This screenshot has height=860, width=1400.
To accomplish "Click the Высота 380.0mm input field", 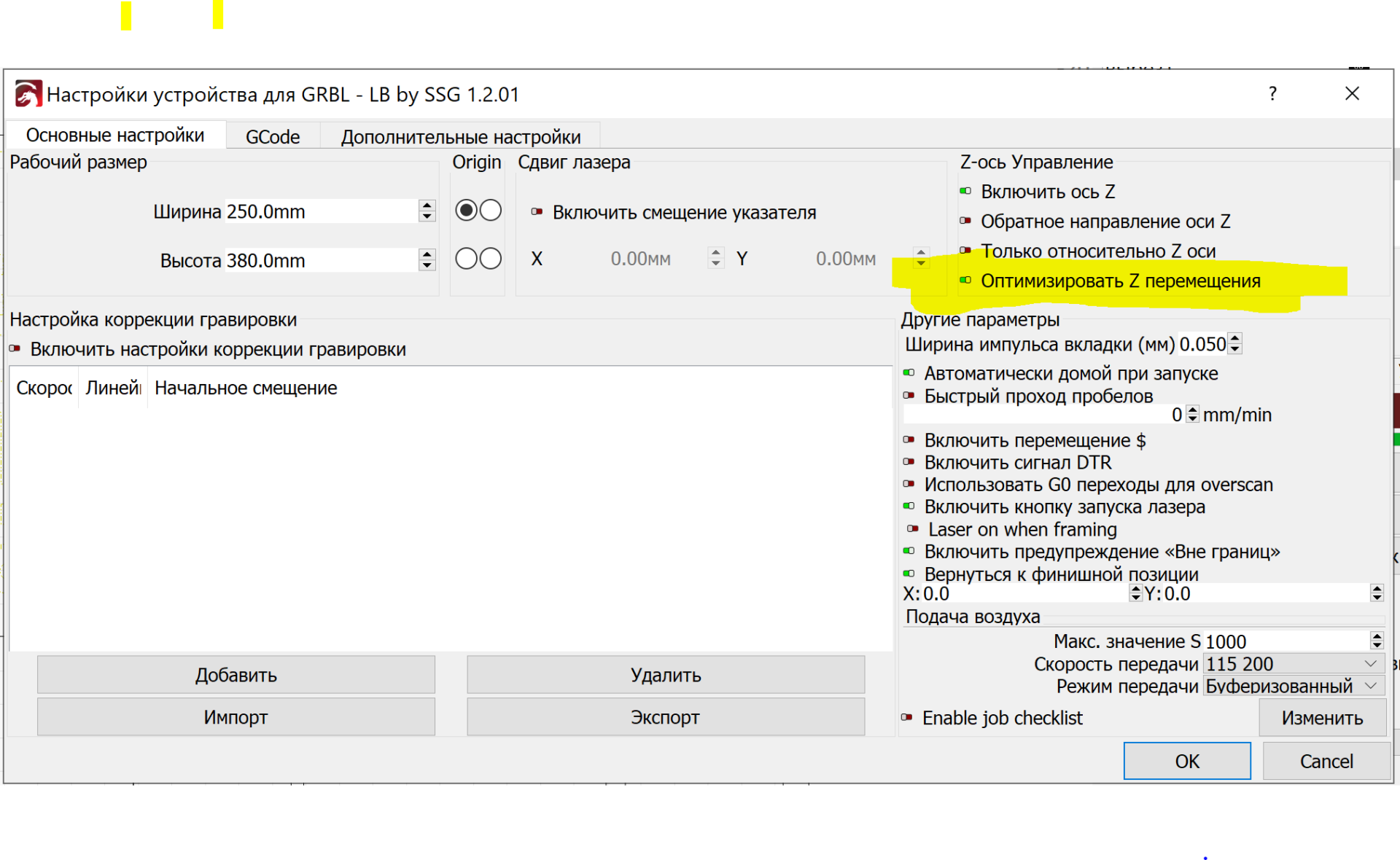I will click(x=321, y=260).
